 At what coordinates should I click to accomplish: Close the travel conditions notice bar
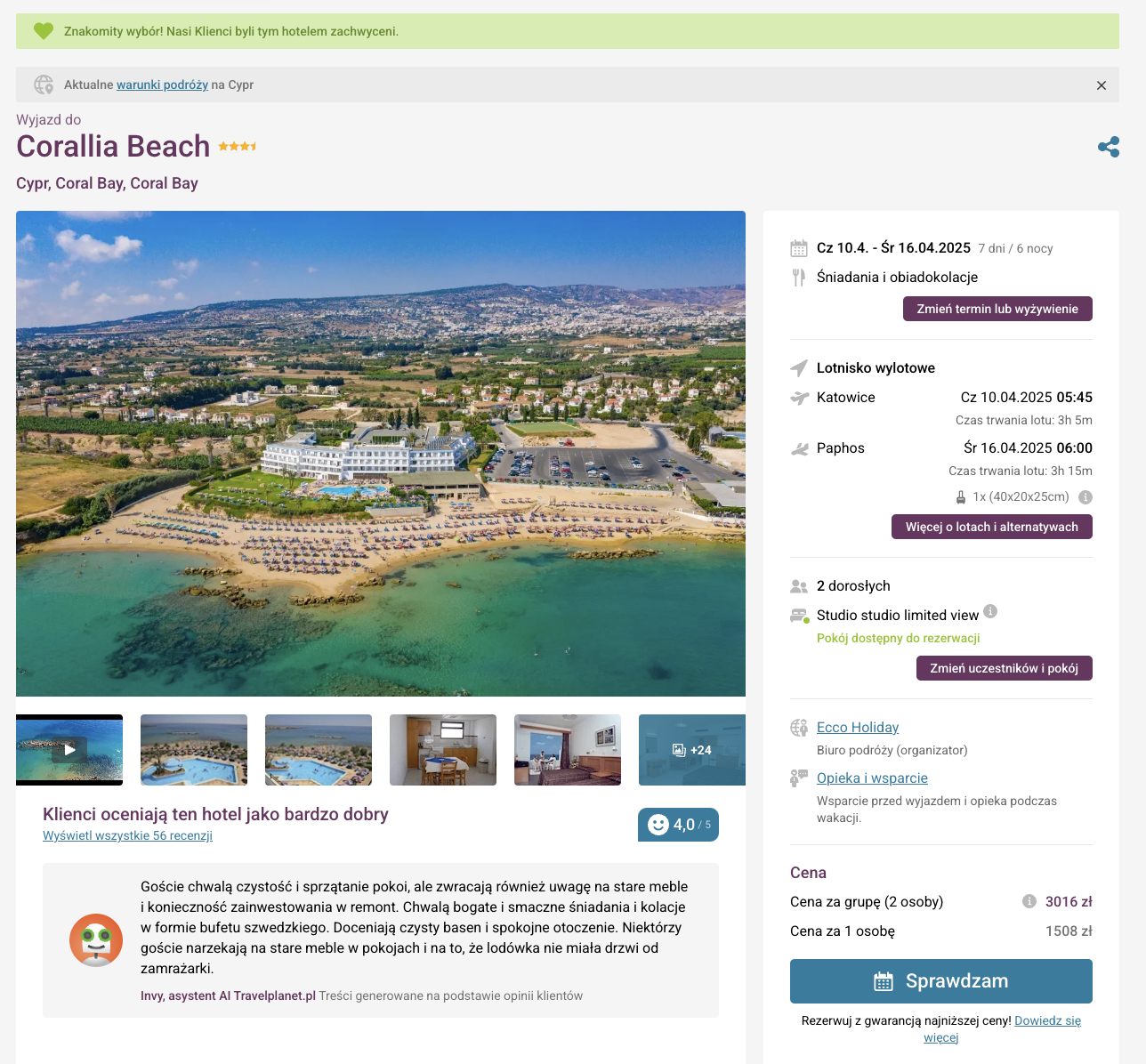tap(1102, 85)
